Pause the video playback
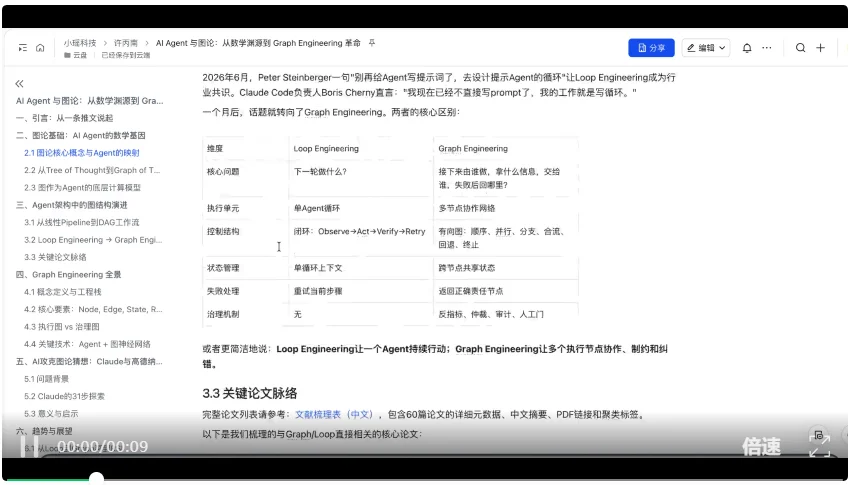Screen dimensions: 850x485 [x=29, y=446]
